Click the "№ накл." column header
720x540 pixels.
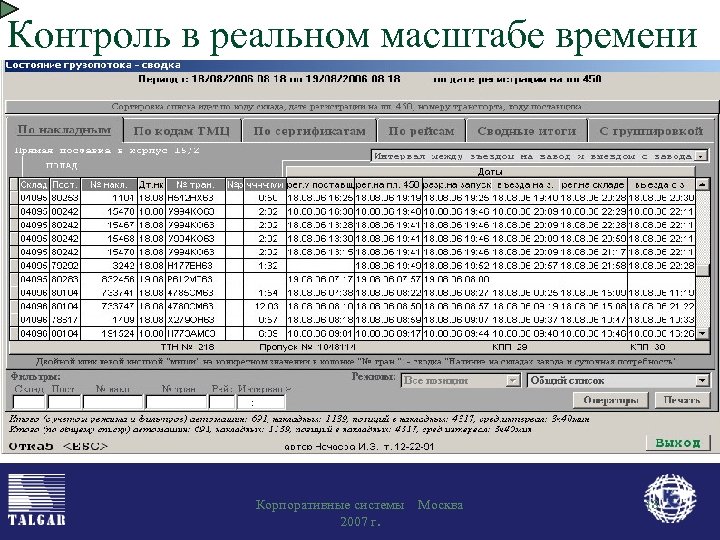(x=109, y=185)
